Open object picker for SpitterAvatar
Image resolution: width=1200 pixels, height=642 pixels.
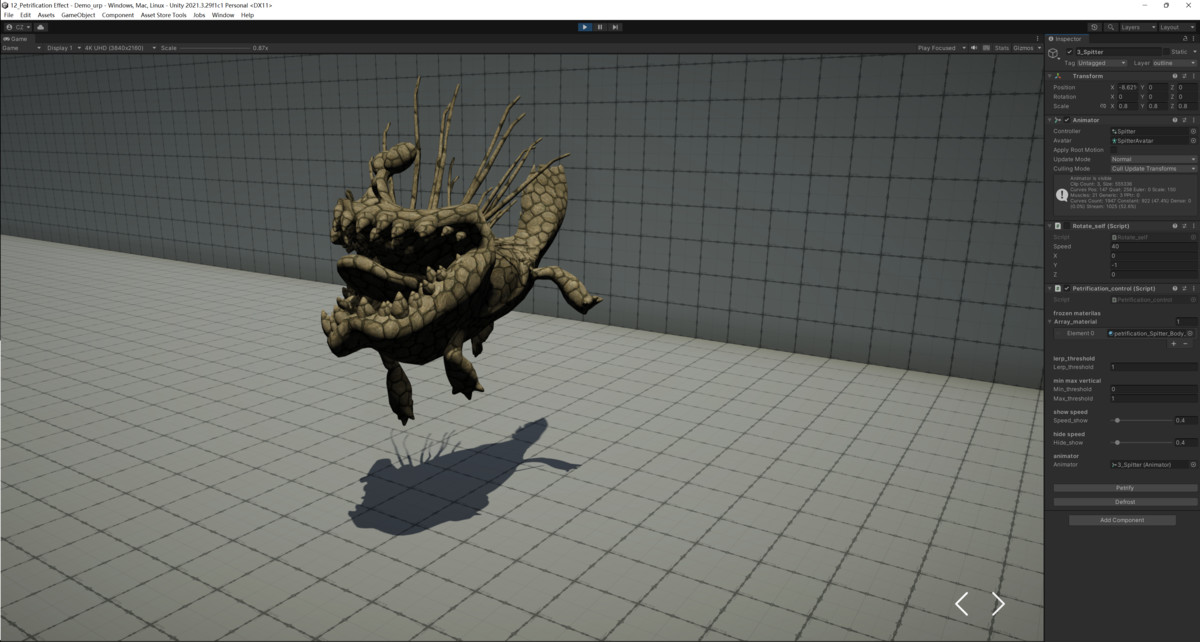tap(1193, 140)
